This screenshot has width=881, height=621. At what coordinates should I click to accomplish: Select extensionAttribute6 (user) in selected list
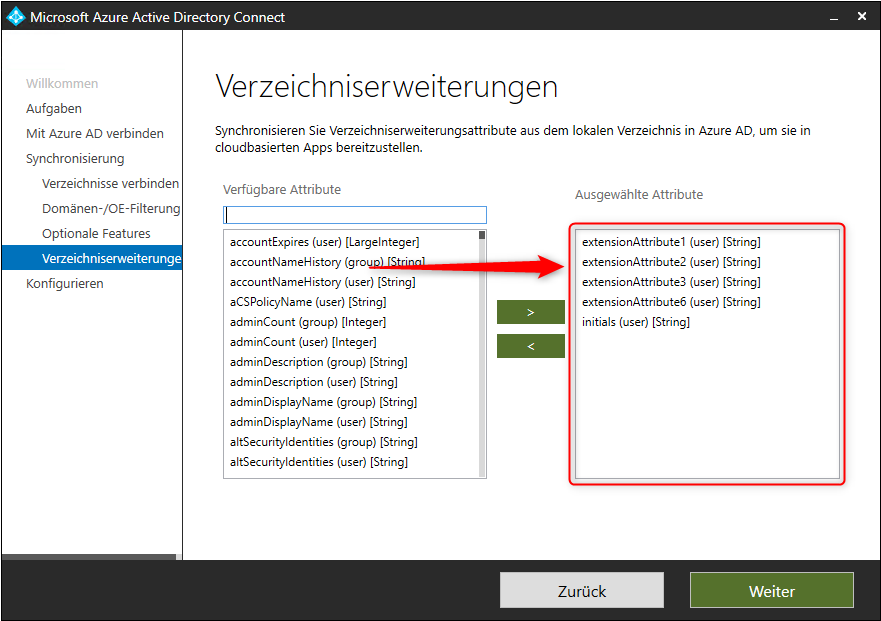pos(670,302)
